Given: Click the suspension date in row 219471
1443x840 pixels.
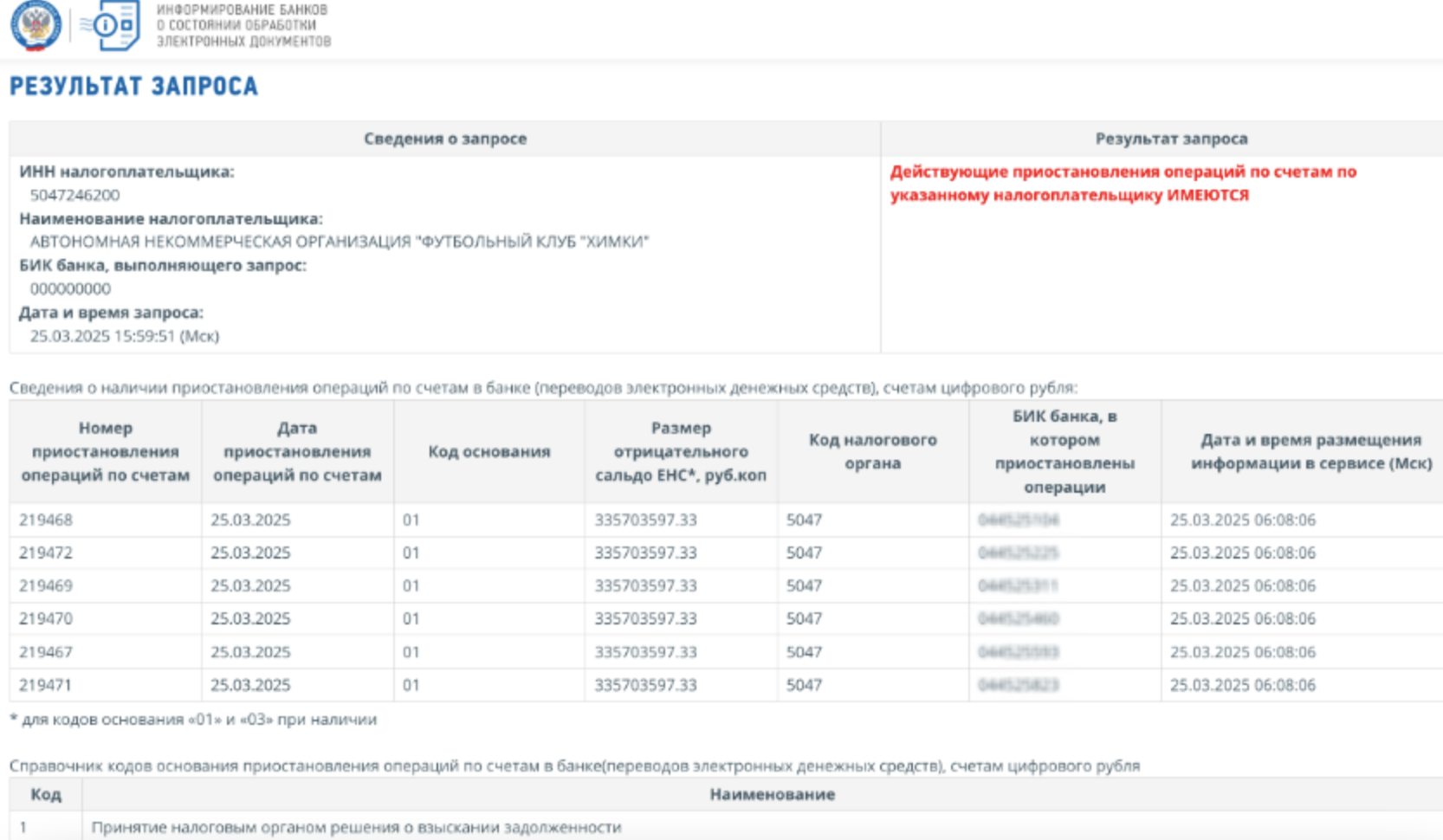Looking at the screenshot, I should click(x=250, y=685).
